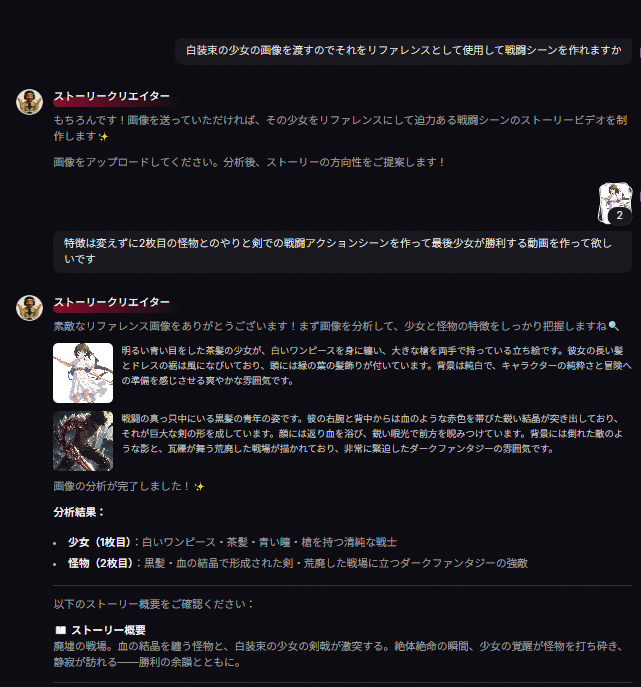The width and height of the screenshot is (641, 687).
Task: Click the description text beside the girl thumbnail
Action: (x=376, y=365)
